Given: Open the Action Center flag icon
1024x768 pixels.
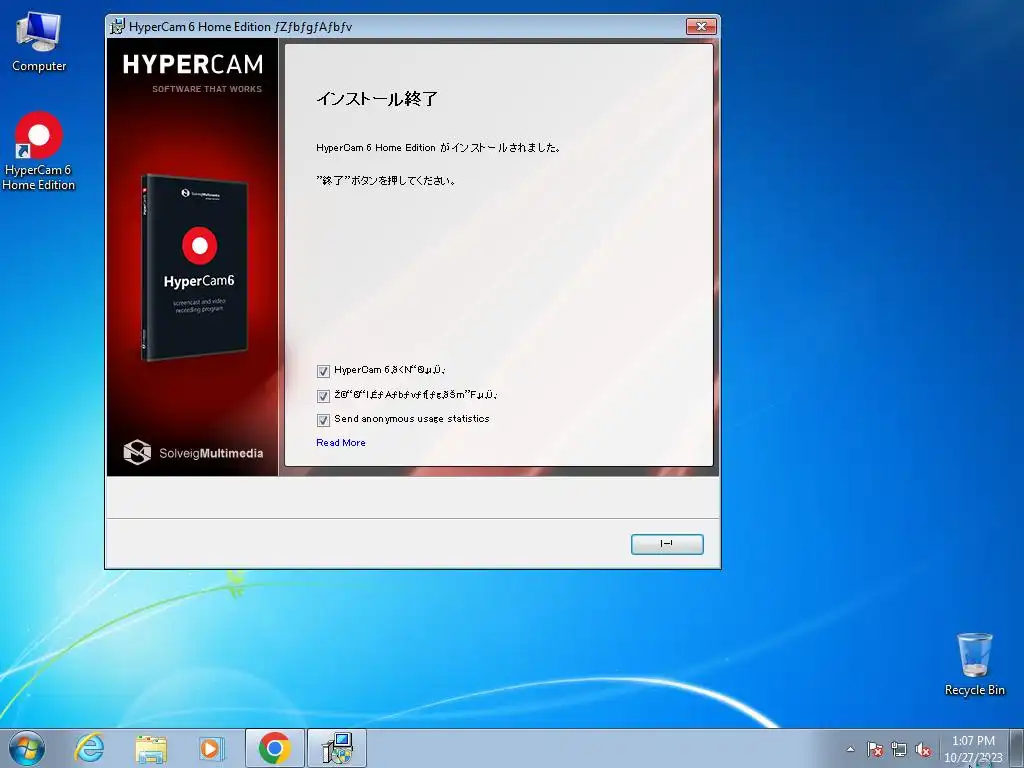Looking at the screenshot, I should [874, 749].
